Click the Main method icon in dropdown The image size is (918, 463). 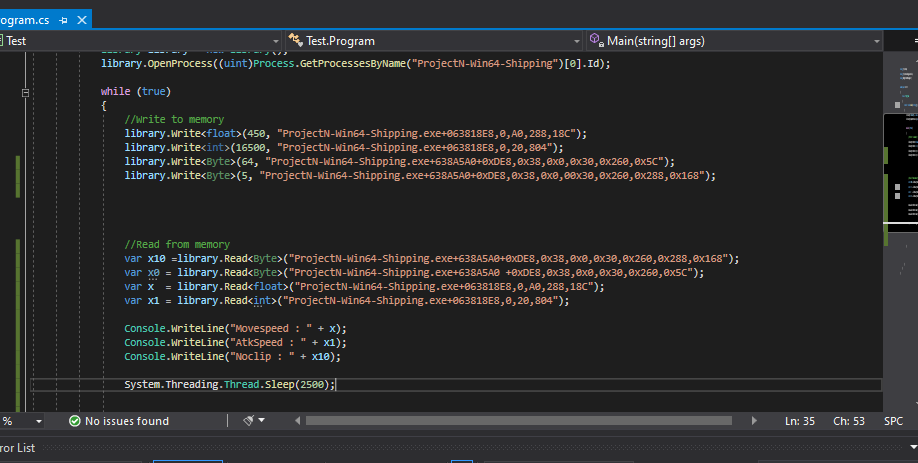tap(595, 40)
